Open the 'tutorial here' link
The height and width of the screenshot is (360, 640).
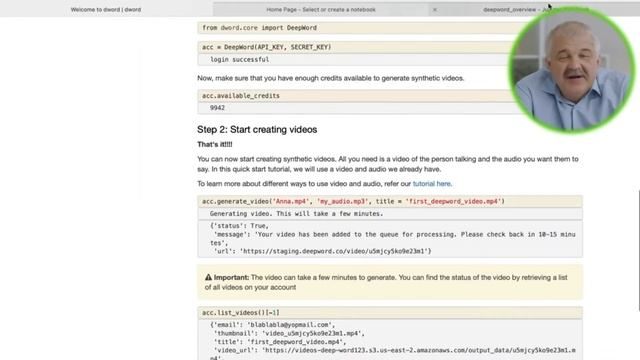432,184
